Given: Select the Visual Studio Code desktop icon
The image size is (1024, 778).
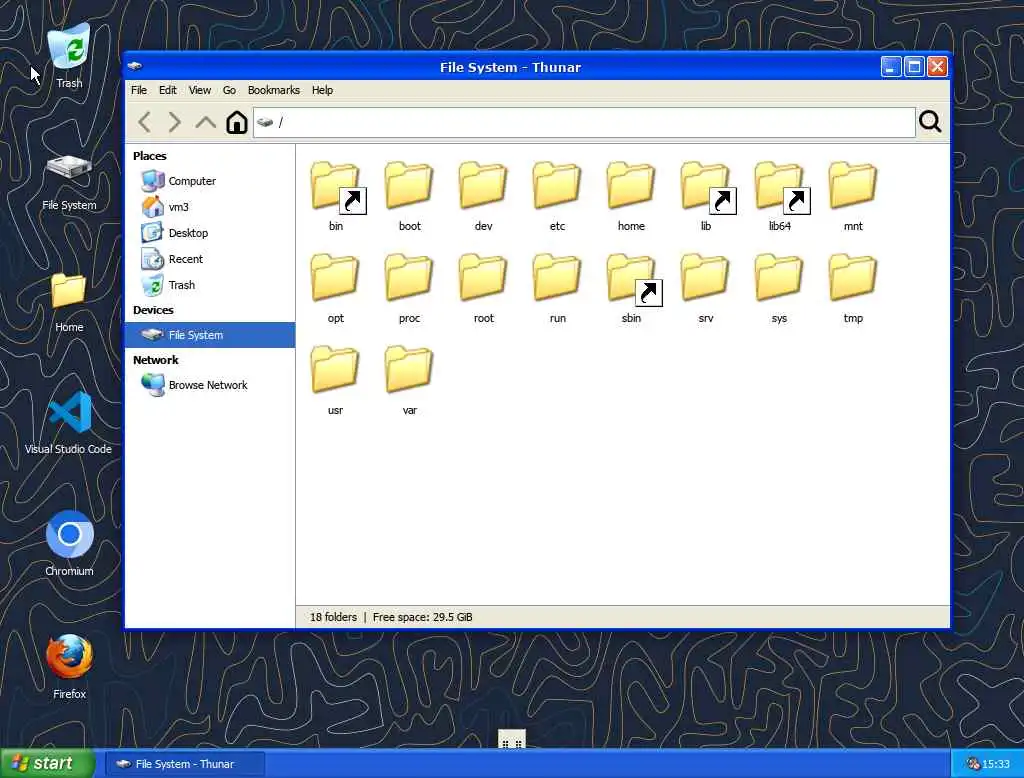Looking at the screenshot, I should pyautogui.click(x=69, y=412).
